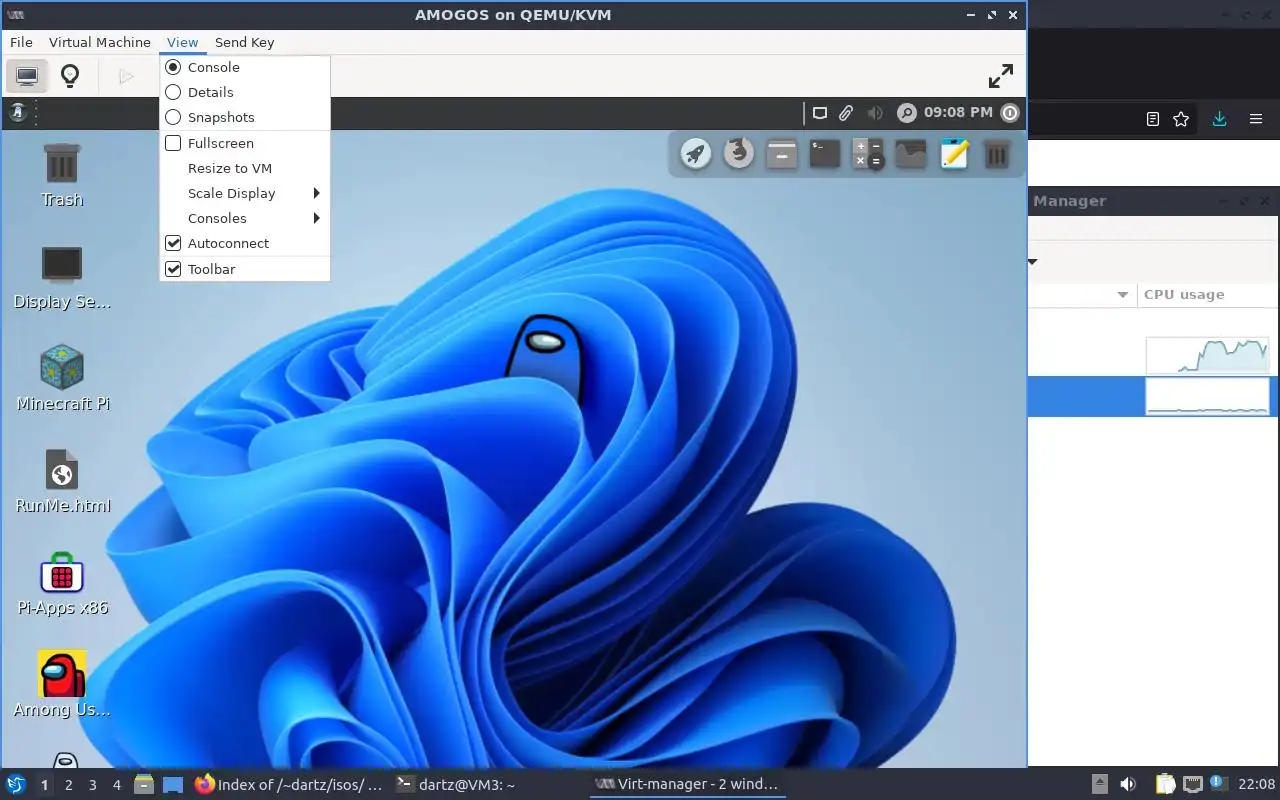Click guest panel power button icon

coord(1010,113)
